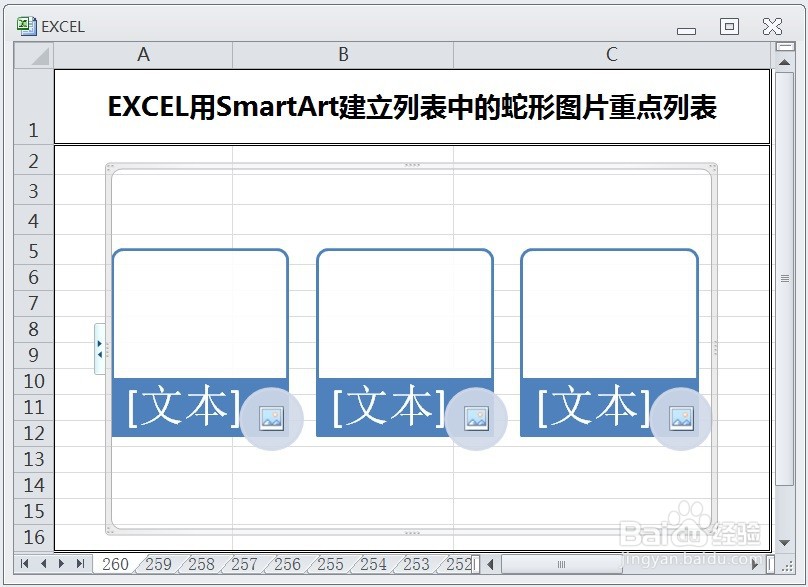
Task: Open SmartArt text pane using left edge arrow tab
Action: [99, 349]
